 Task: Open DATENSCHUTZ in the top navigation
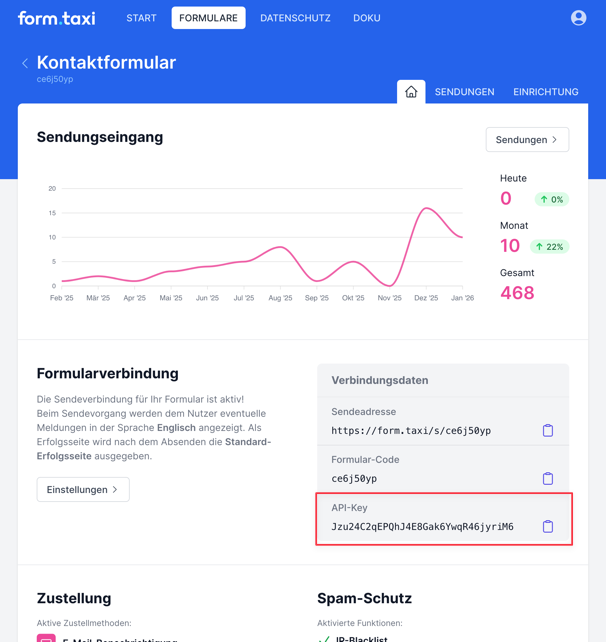[295, 18]
